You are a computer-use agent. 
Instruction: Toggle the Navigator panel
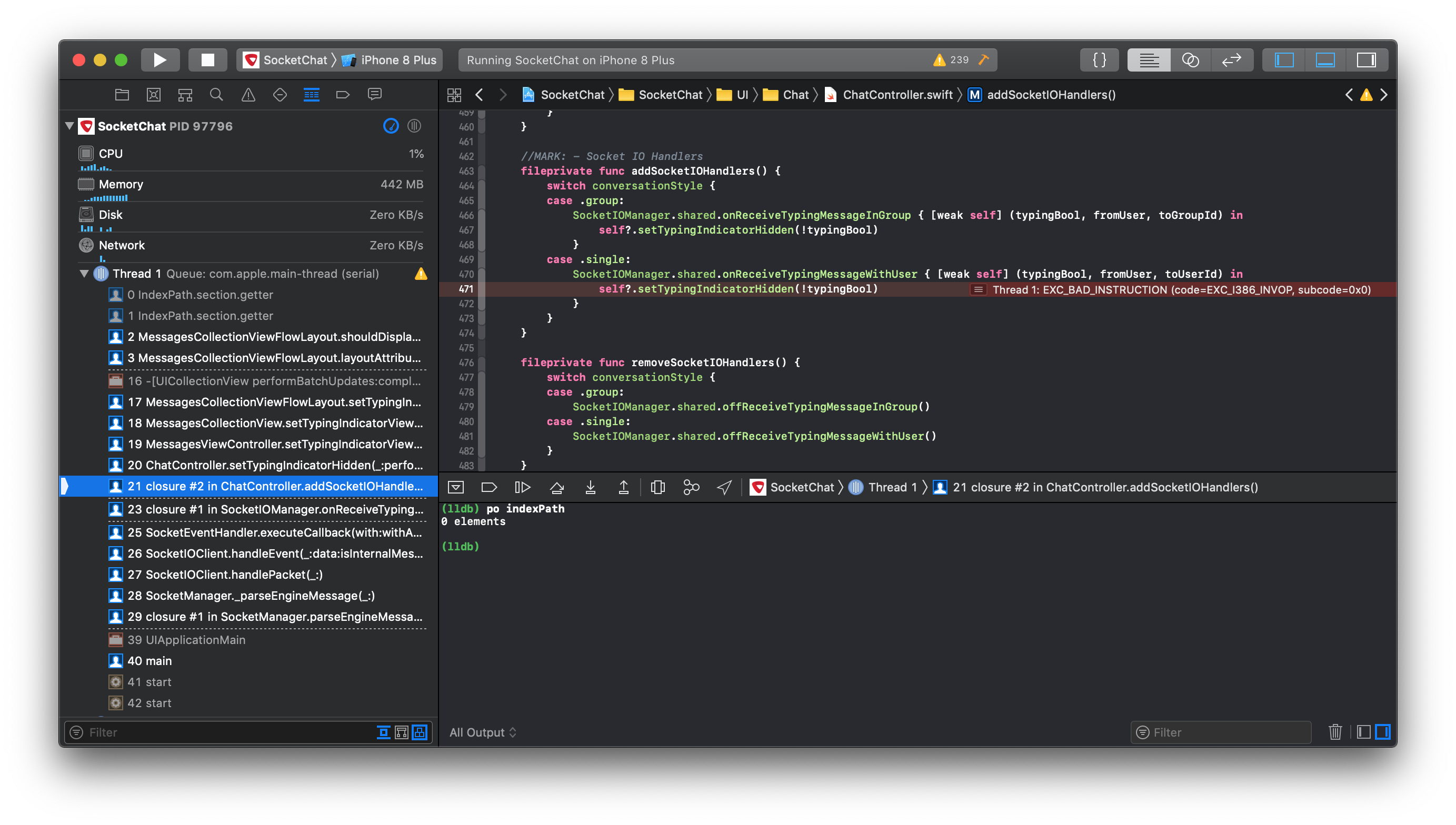[x=1284, y=60]
